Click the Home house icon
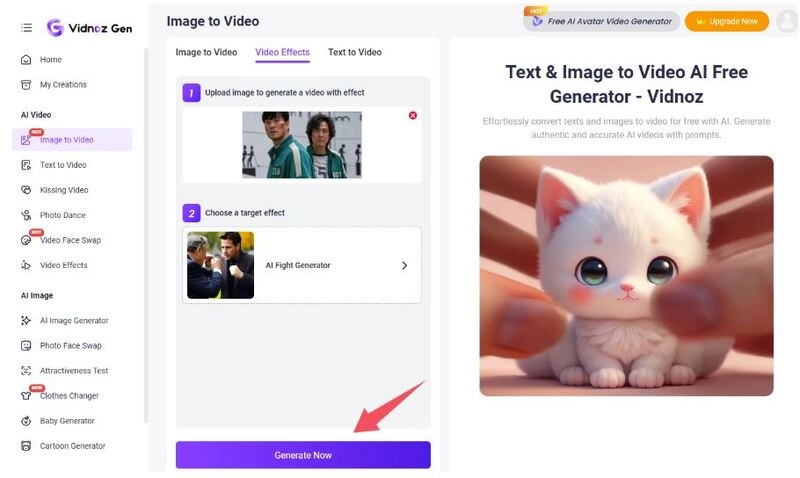Screen dimensions: 800x478 (x=26, y=60)
